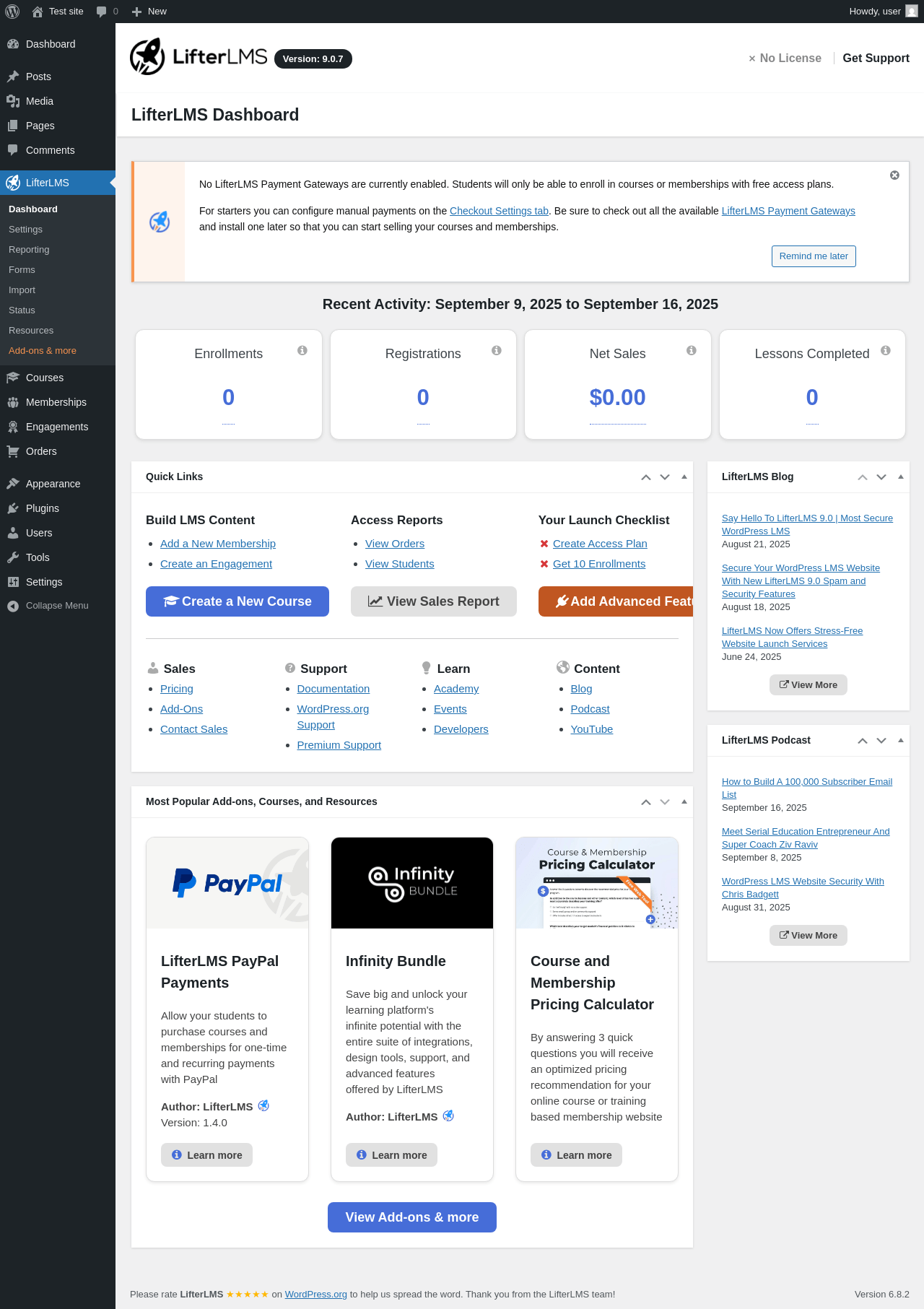Open Dashboard in the admin sidebar
This screenshot has height=1309, width=924.
click(x=58, y=44)
